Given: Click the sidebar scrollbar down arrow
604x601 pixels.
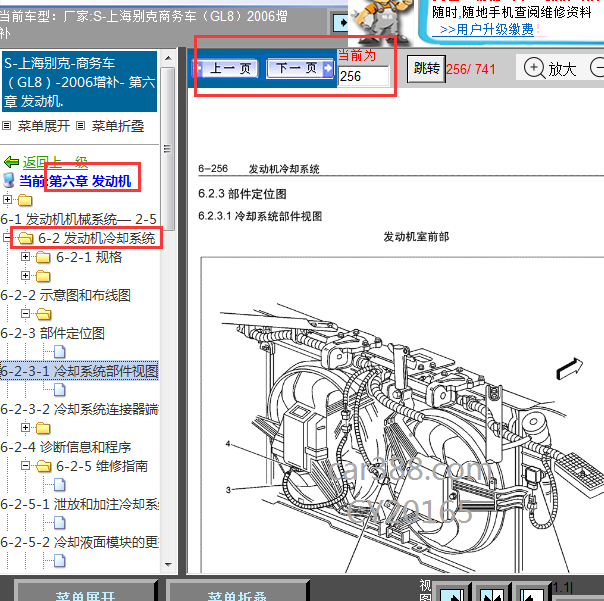Looking at the screenshot, I should click(x=168, y=565).
